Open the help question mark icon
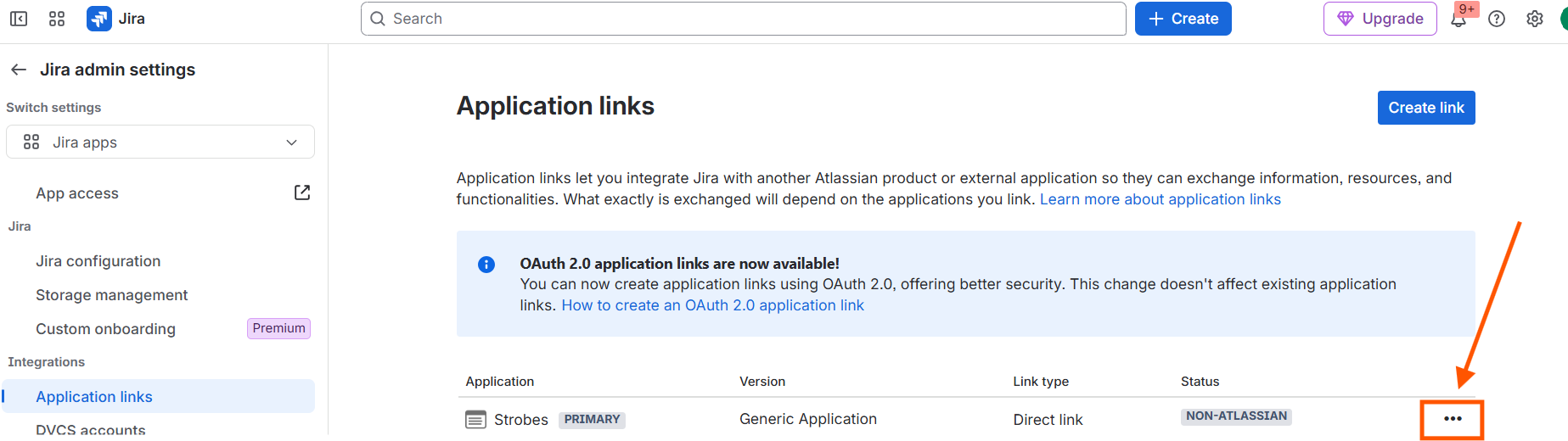This screenshot has width=1568, height=441. 1497,19
